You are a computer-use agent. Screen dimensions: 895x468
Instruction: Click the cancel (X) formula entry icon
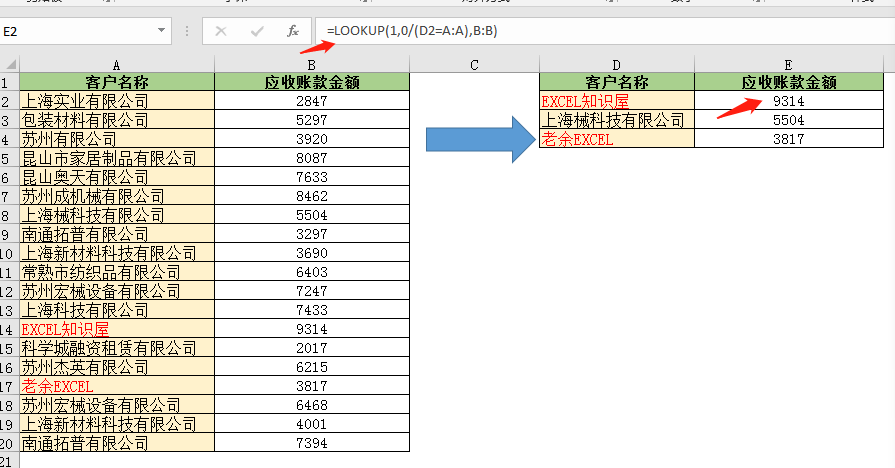click(x=221, y=31)
